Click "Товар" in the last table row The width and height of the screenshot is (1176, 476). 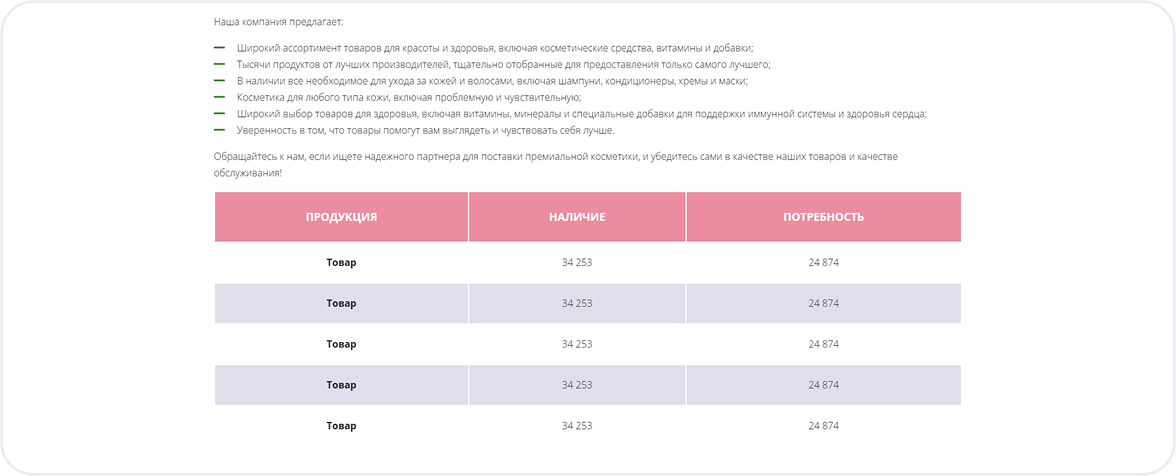341,426
